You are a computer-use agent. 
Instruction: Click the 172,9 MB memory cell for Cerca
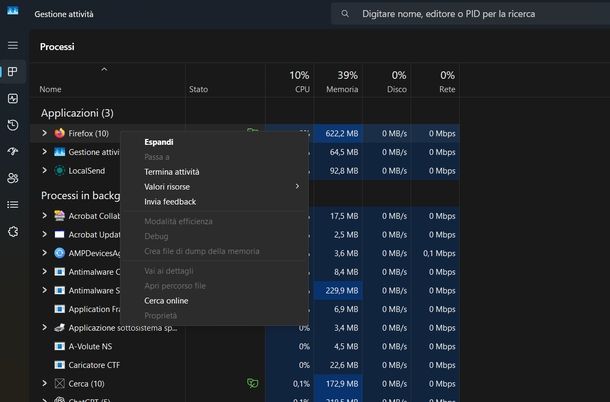click(339, 384)
